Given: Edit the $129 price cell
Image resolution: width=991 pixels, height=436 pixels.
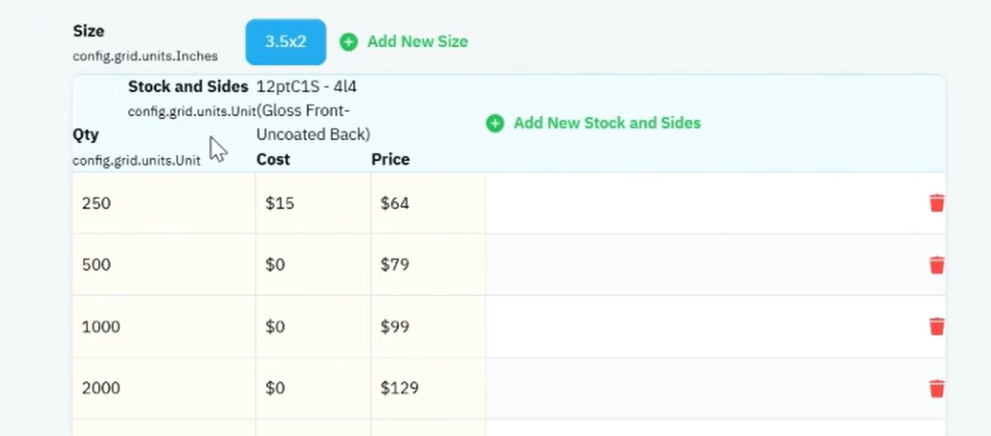Looking at the screenshot, I should [428, 388].
